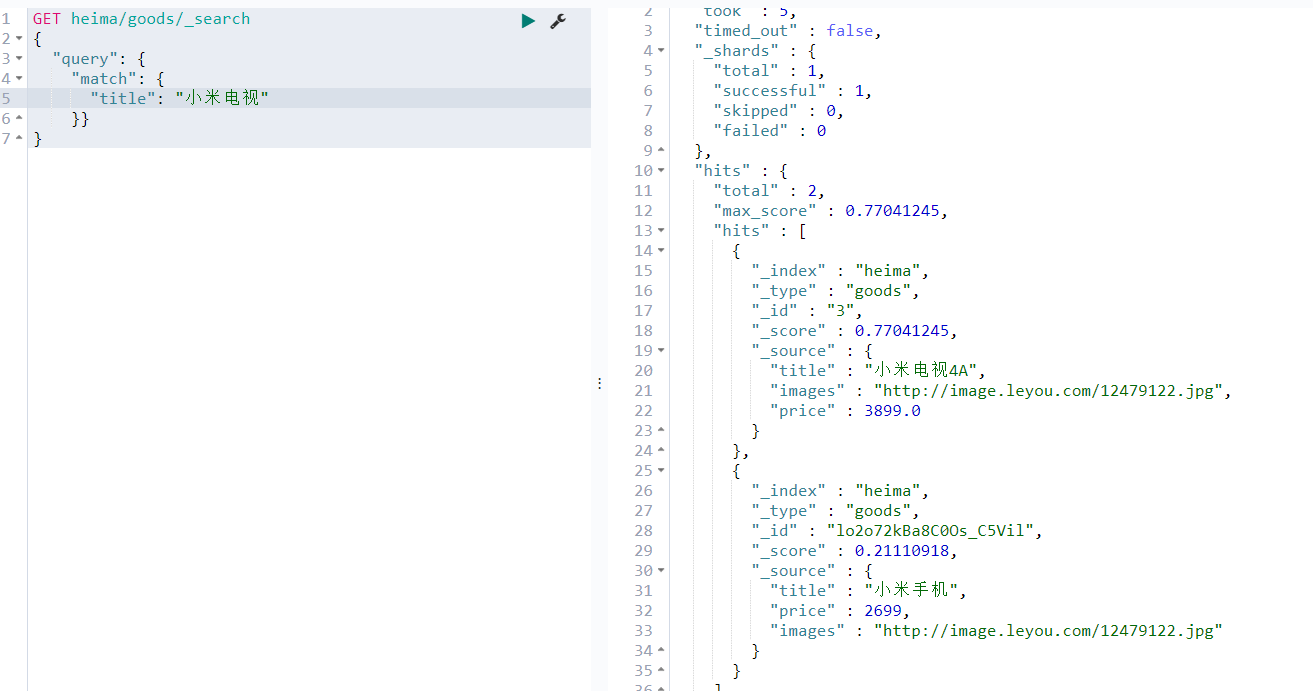
Task: Click the price value 3899.0
Action: click(892, 410)
